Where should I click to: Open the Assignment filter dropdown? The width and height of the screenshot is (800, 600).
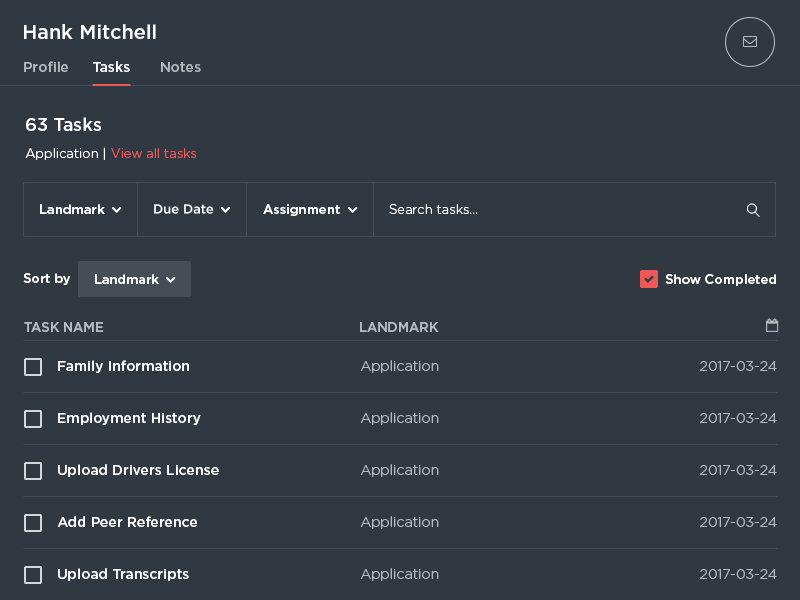tap(310, 210)
